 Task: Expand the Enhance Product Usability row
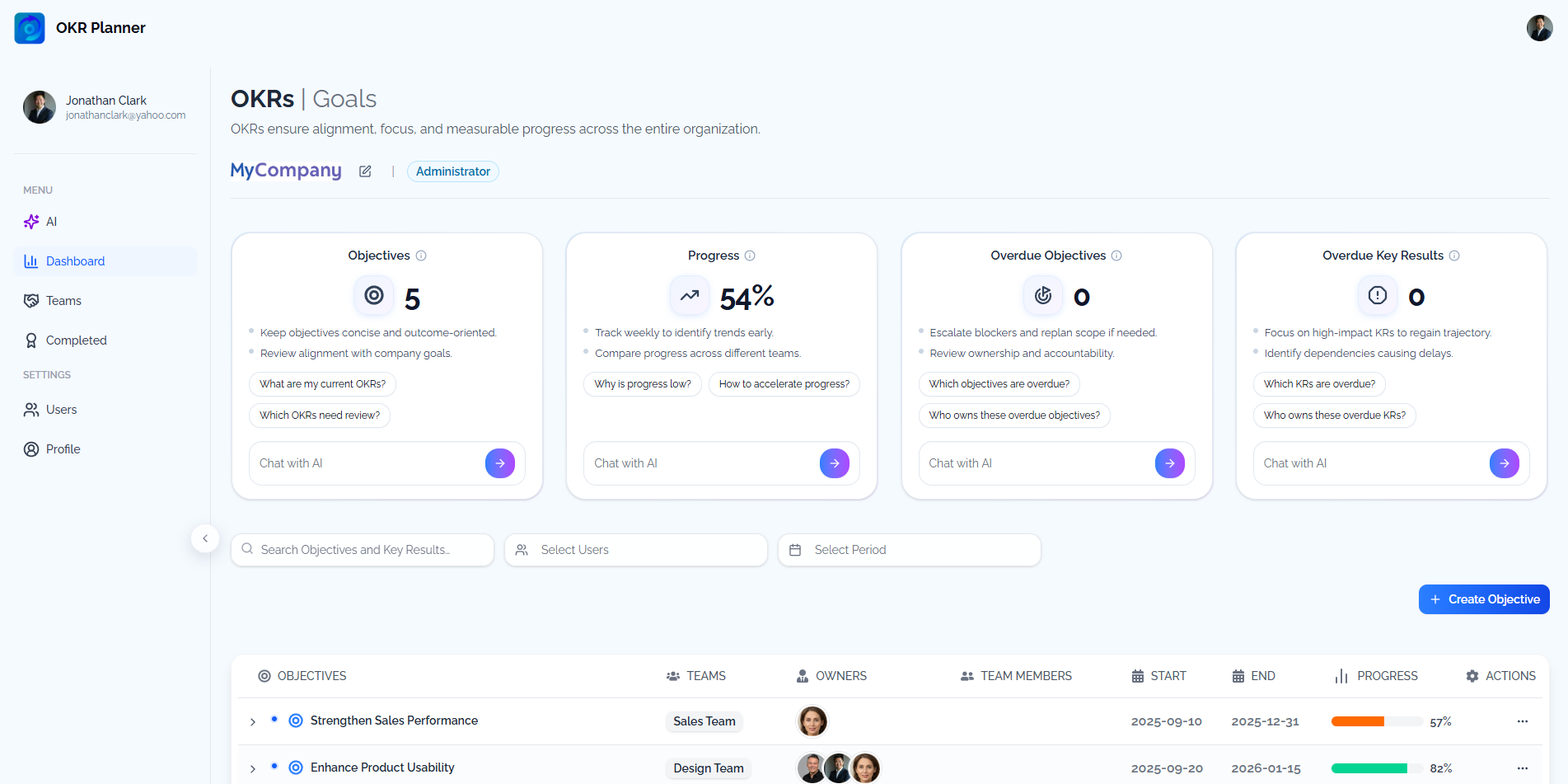point(253,769)
